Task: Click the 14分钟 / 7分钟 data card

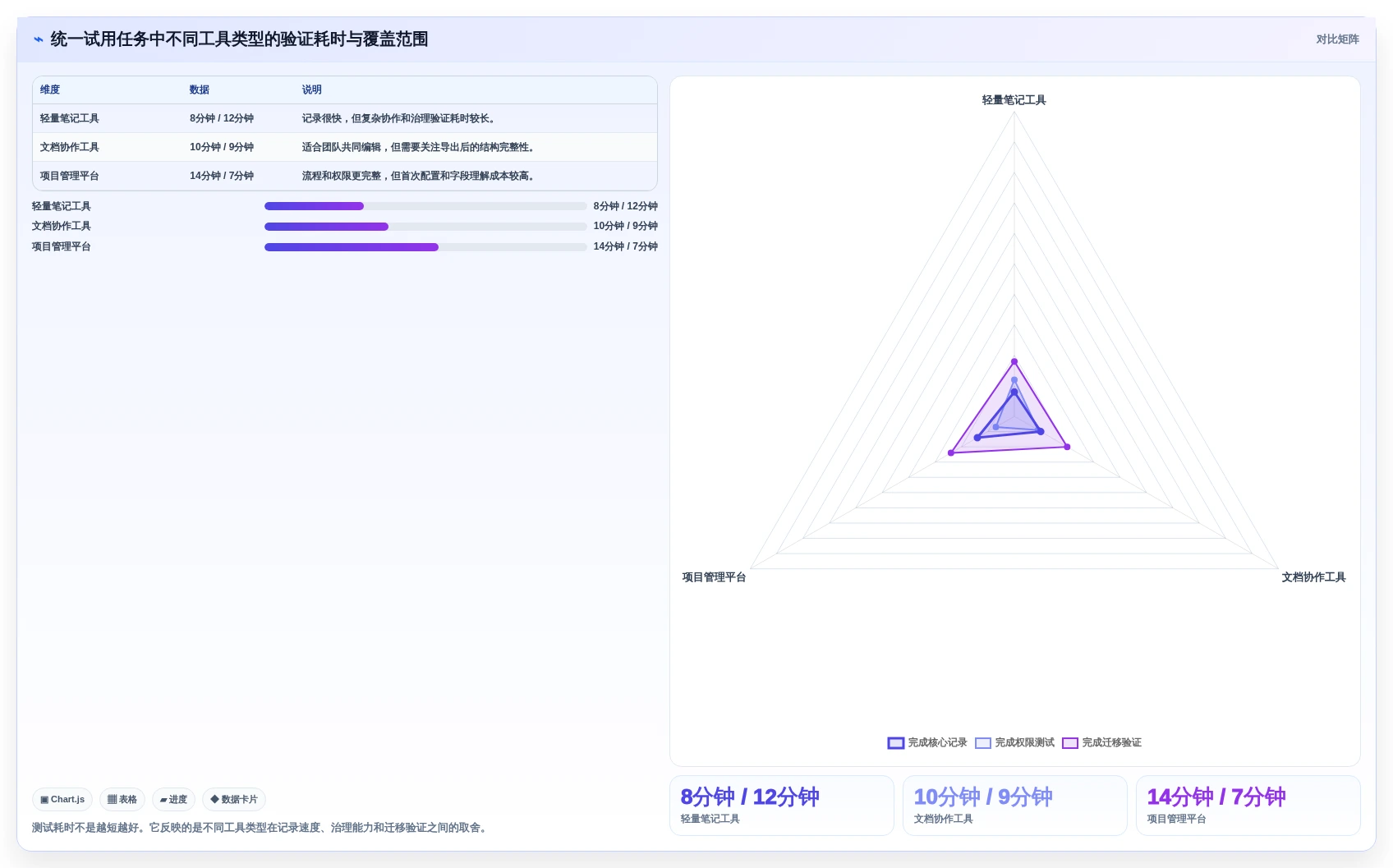Action: tap(1248, 806)
